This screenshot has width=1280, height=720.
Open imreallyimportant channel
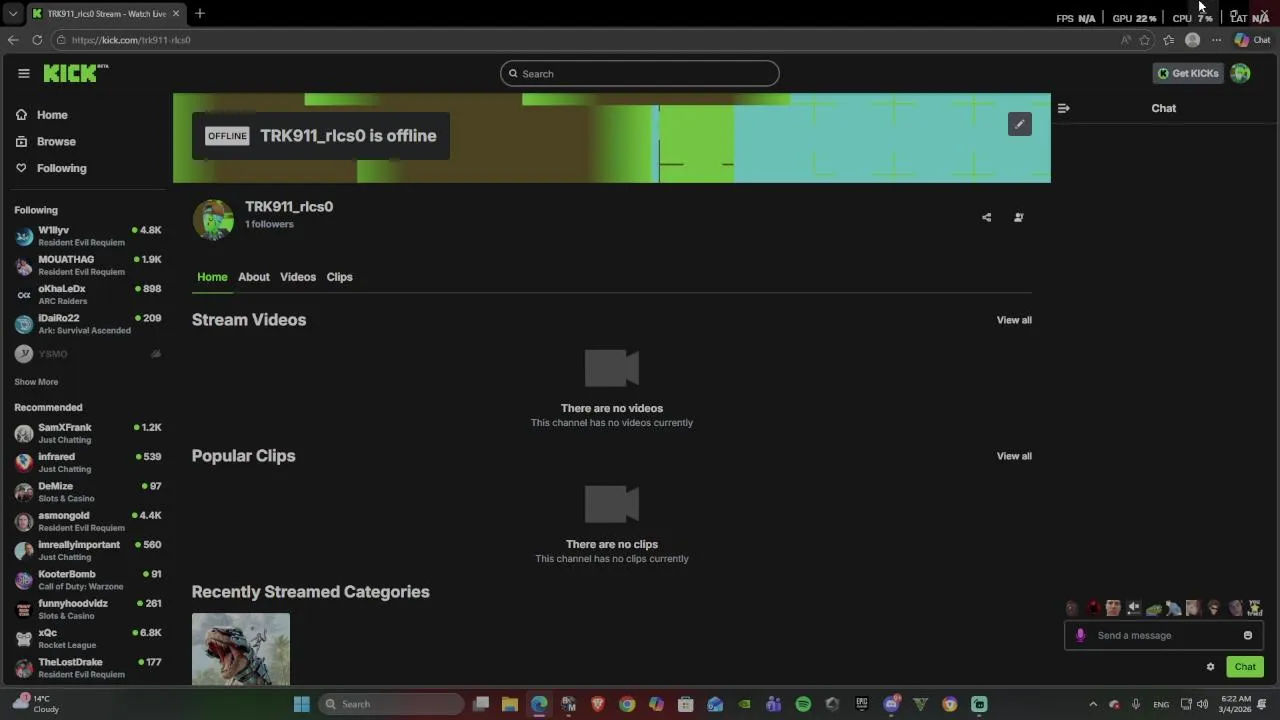tap(88, 551)
